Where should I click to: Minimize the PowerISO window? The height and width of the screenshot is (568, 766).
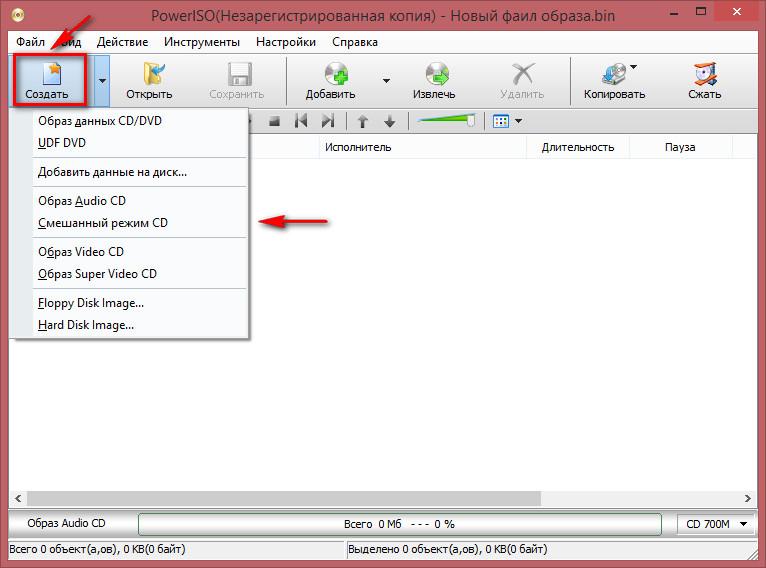pos(674,13)
